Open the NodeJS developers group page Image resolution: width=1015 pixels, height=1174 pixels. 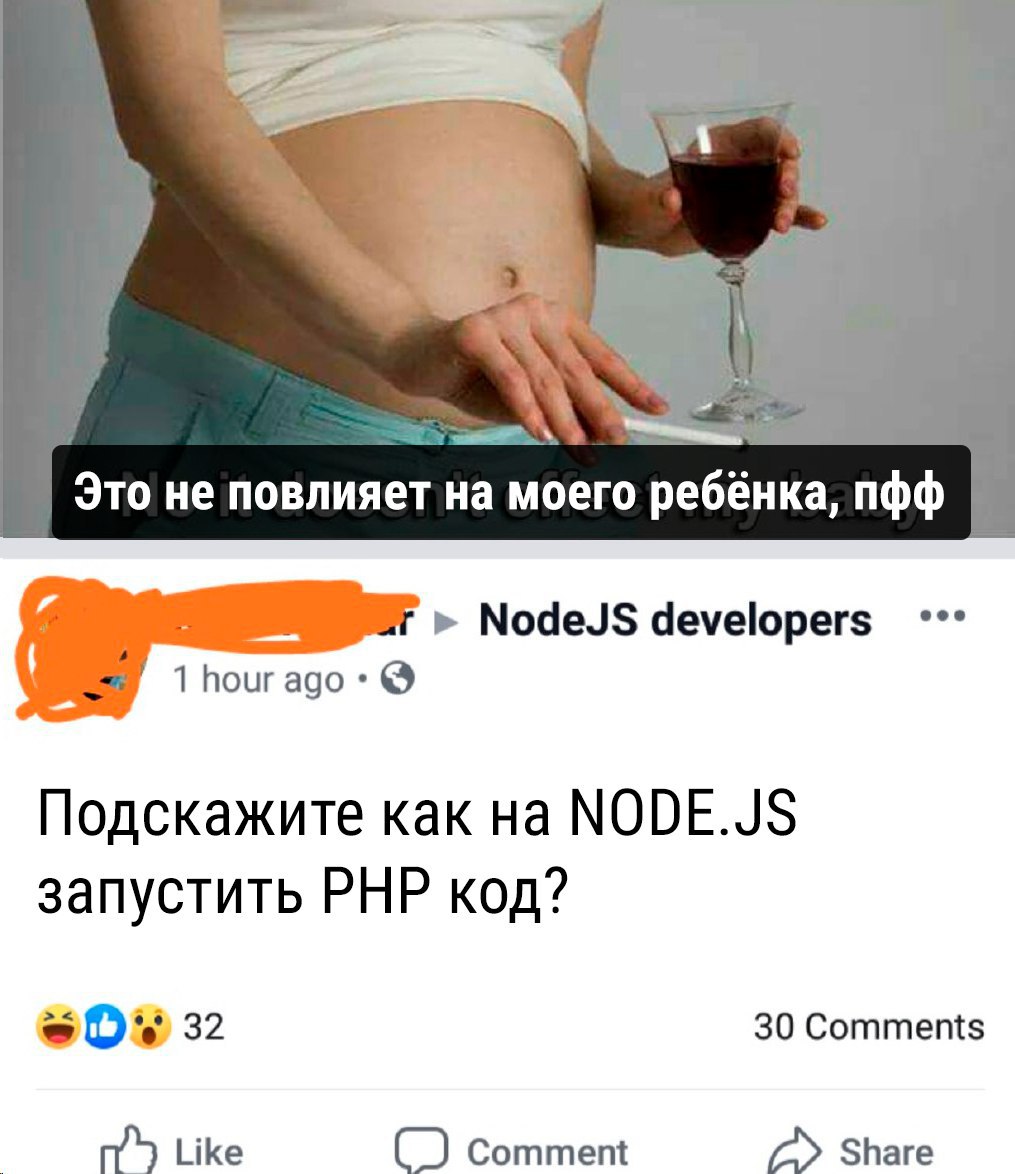point(675,620)
